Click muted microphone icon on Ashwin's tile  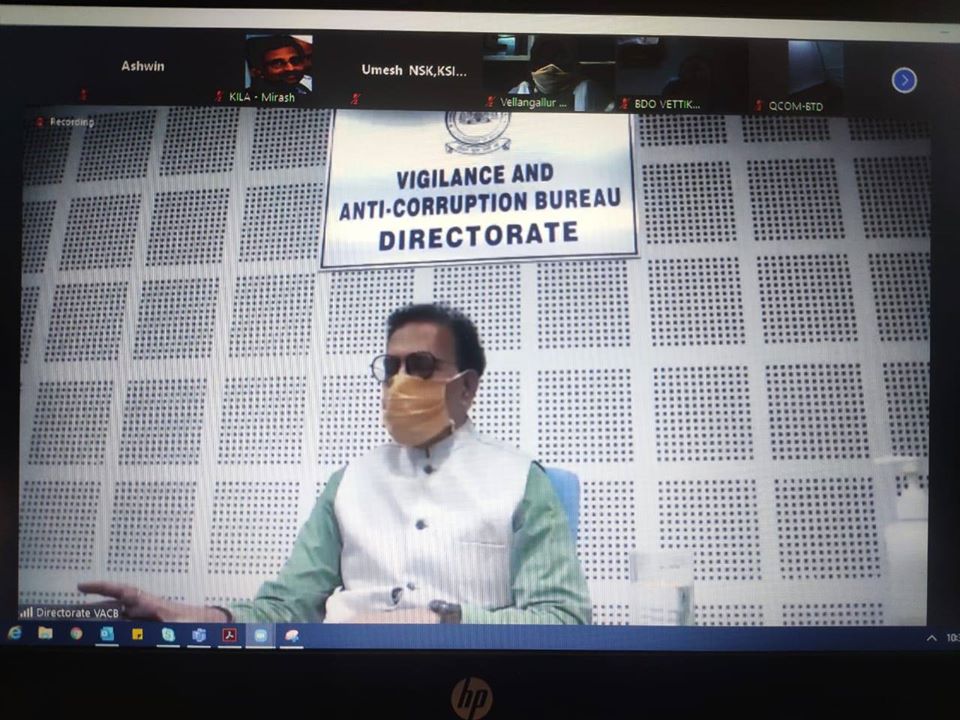point(84,94)
